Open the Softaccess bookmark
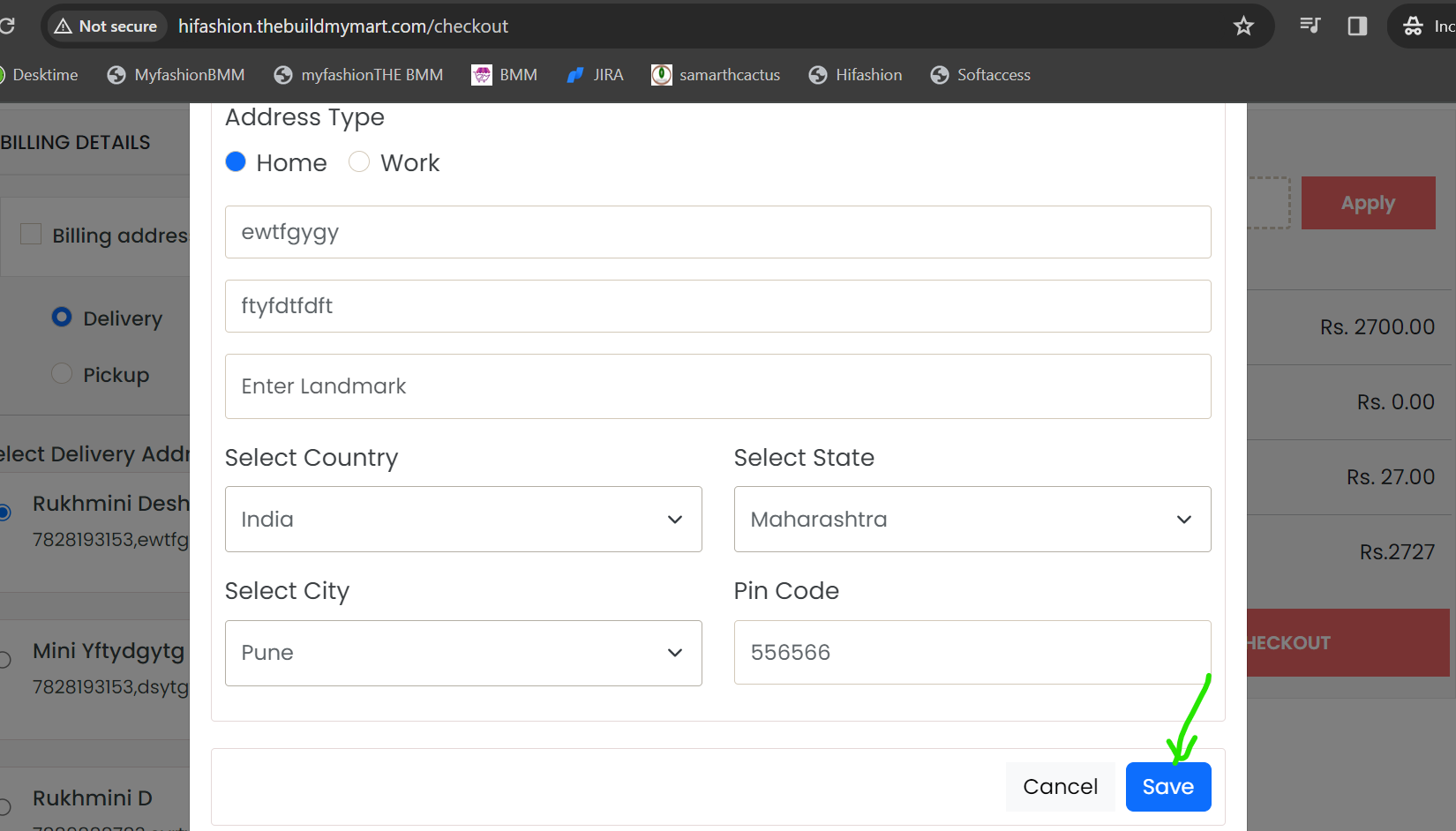The image size is (1456, 831). pyautogui.click(x=980, y=75)
